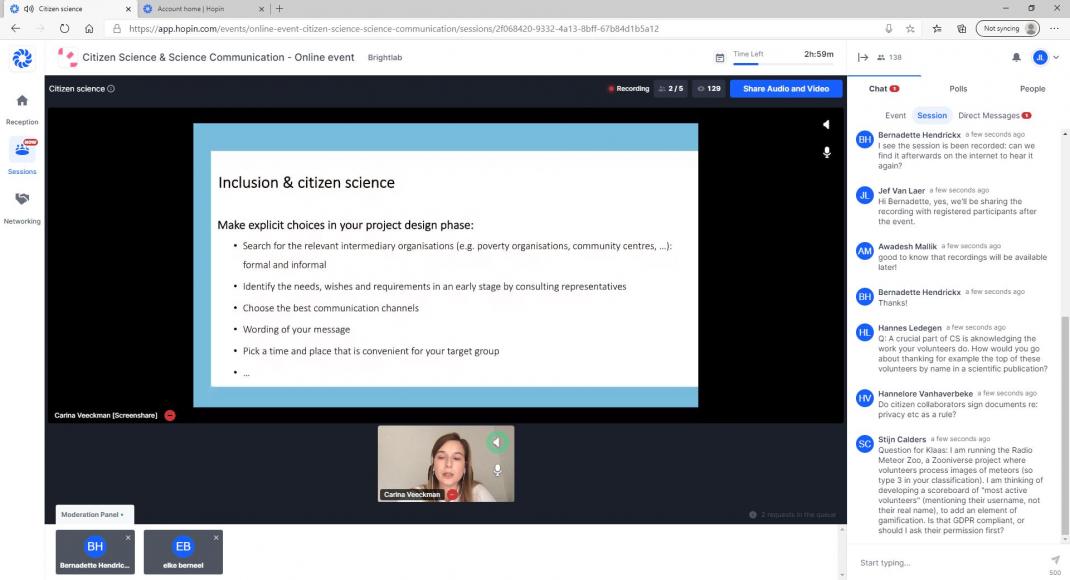1070x580 pixels.
Task: Click the Recording indicator
Action: point(628,89)
